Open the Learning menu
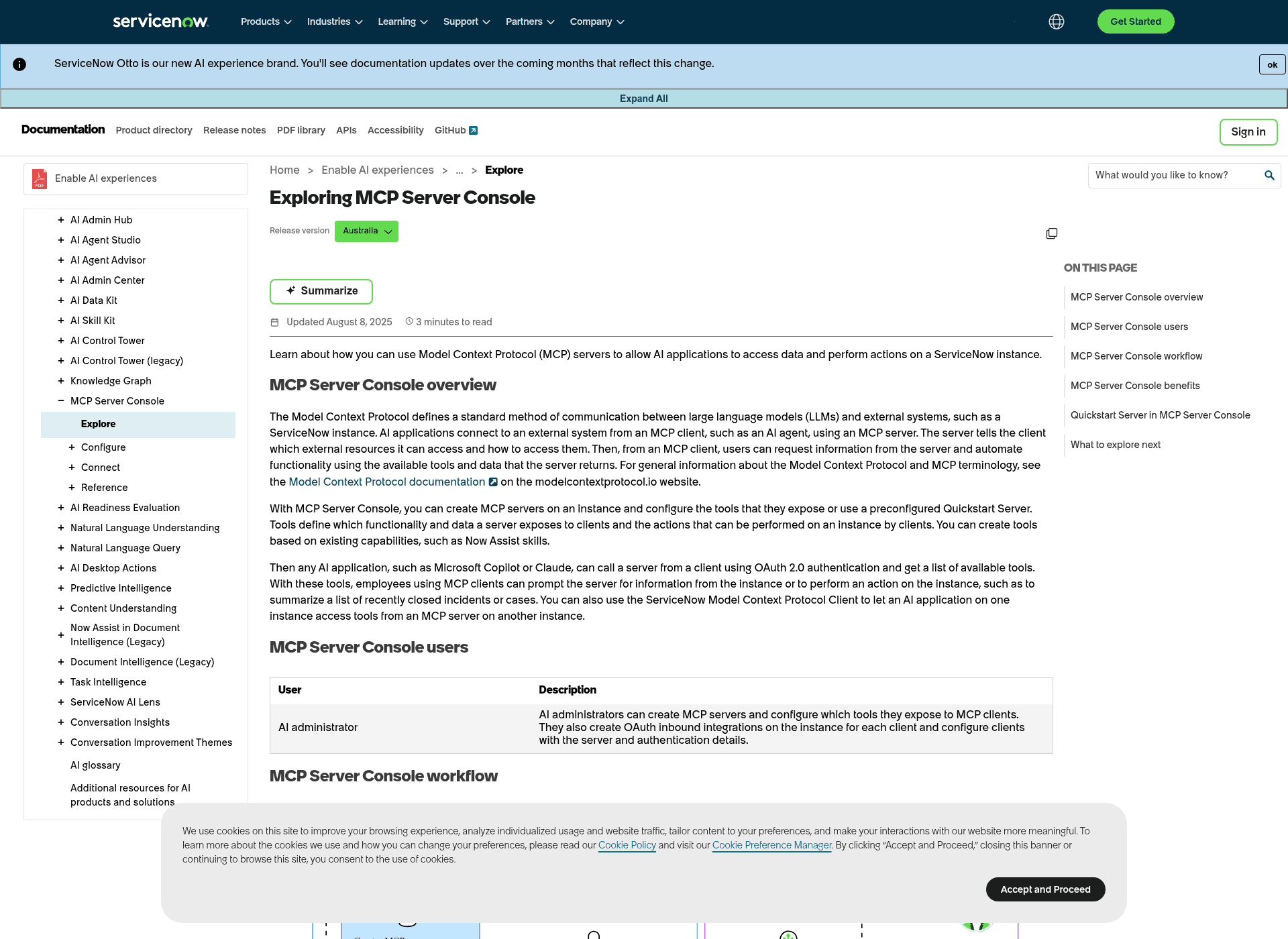The image size is (1288, 939). pos(402,21)
